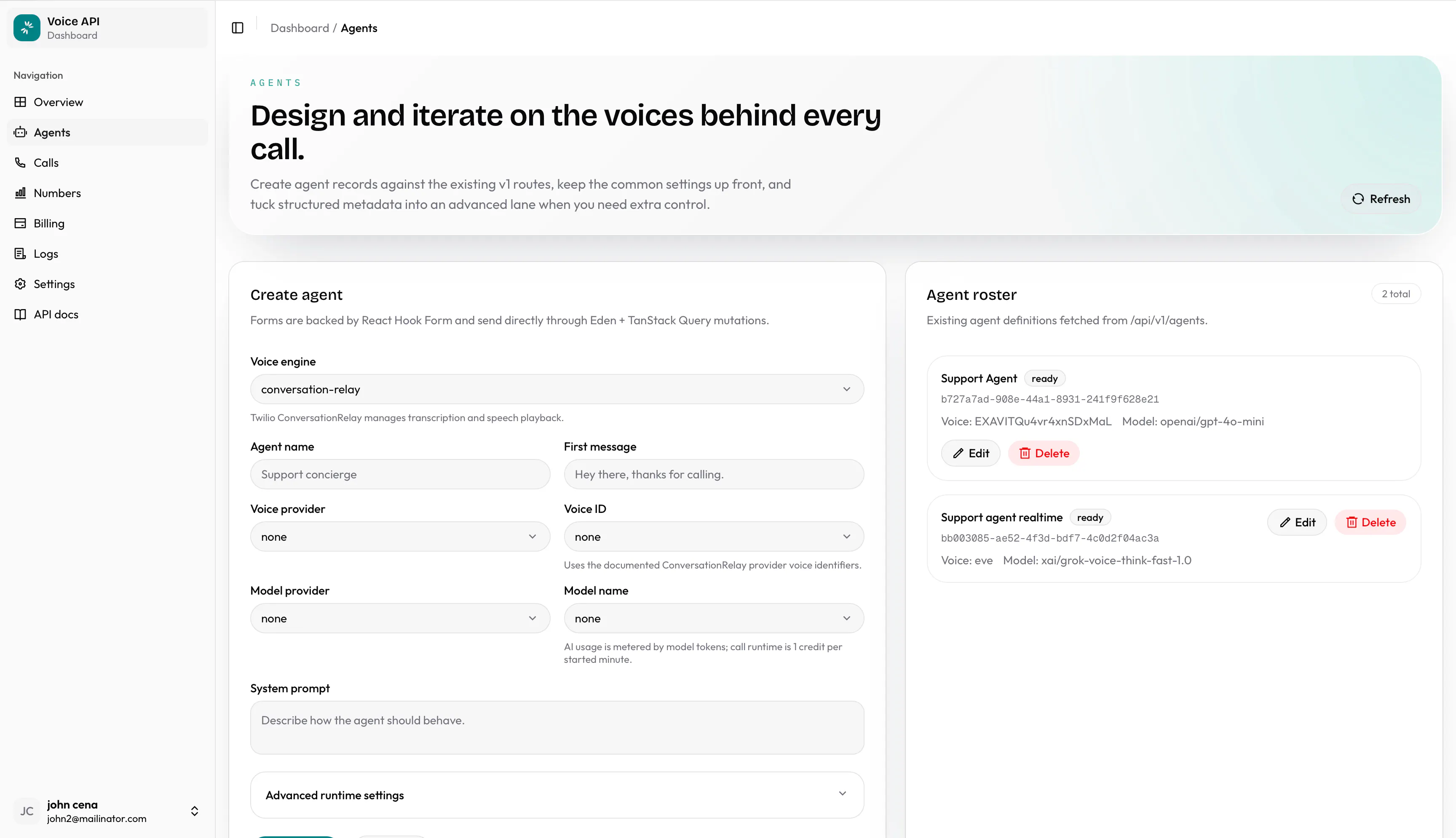Click the 2 total badge
This screenshot has width=1456, height=838.
click(x=1396, y=294)
